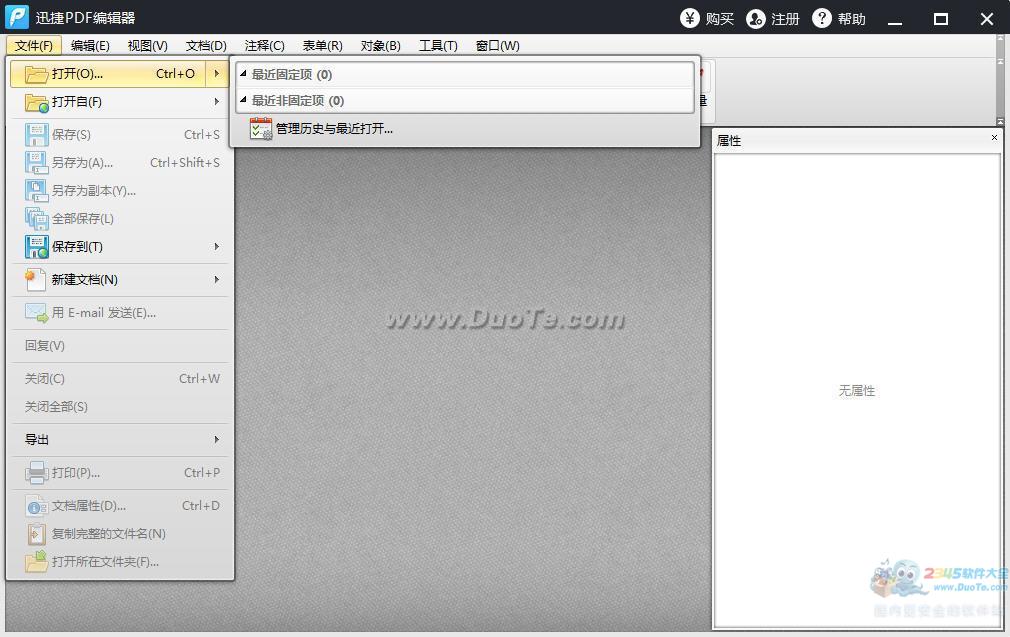Click the folder icon beside 打开所在文件夹(F)
Screen dimensions: 1010x637
(x=36, y=562)
